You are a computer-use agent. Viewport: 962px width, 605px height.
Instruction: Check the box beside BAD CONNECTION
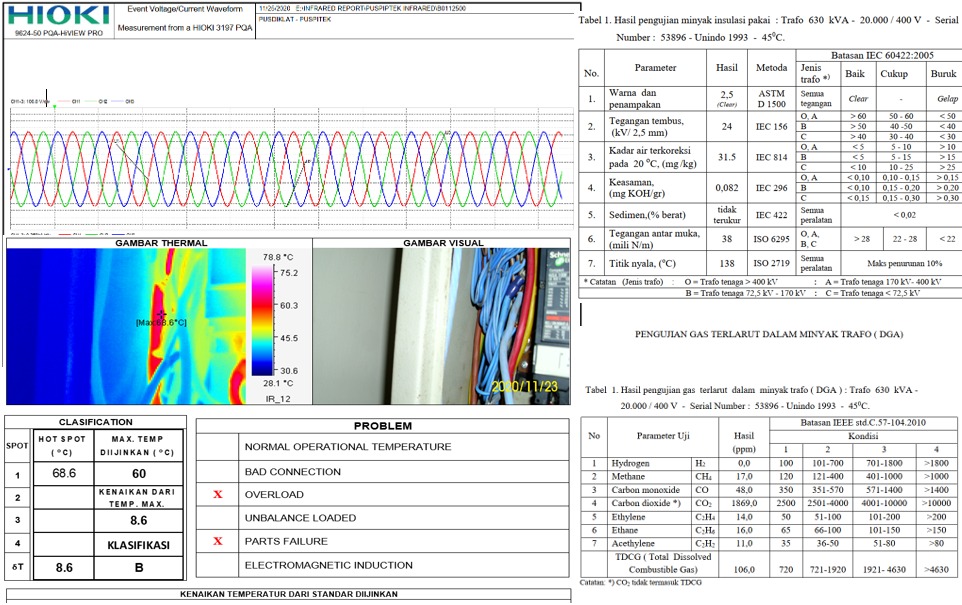pos(217,471)
